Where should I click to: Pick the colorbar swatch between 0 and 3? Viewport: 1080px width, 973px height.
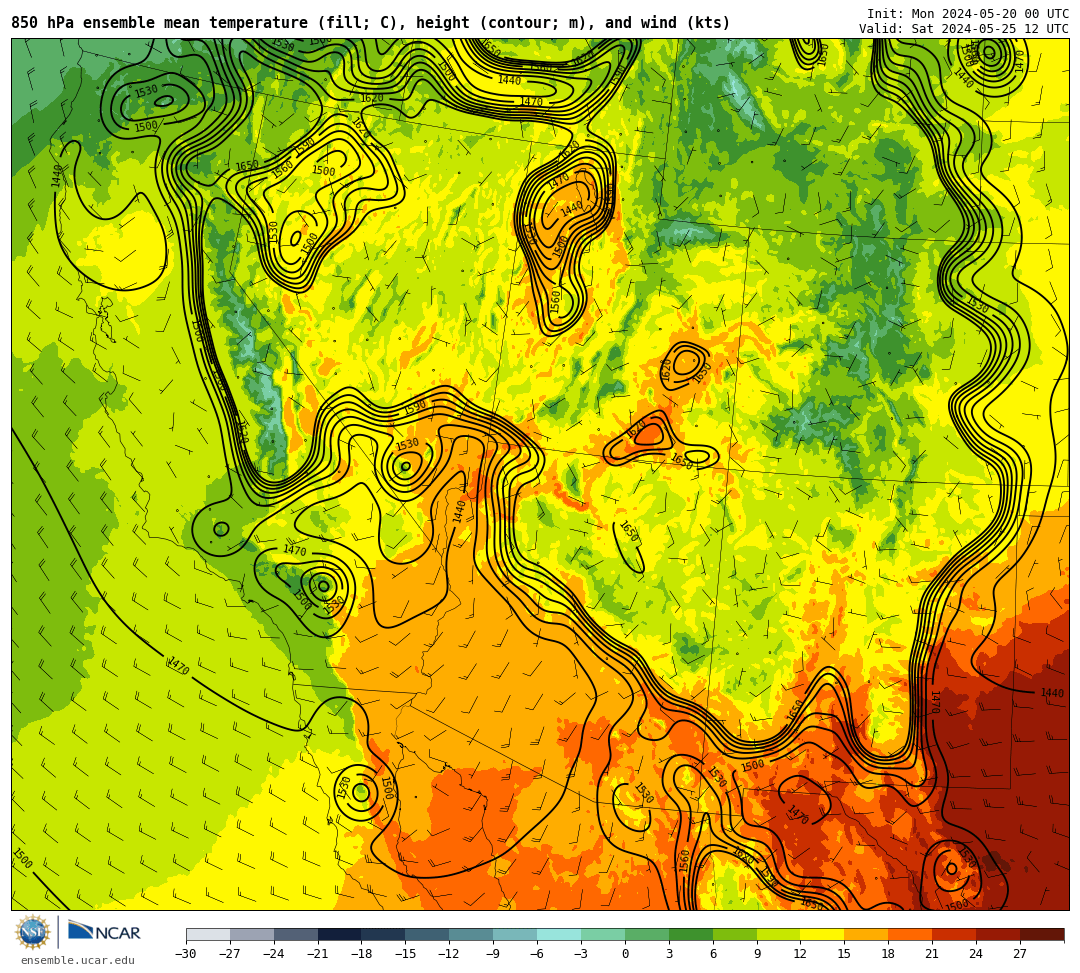(647, 934)
